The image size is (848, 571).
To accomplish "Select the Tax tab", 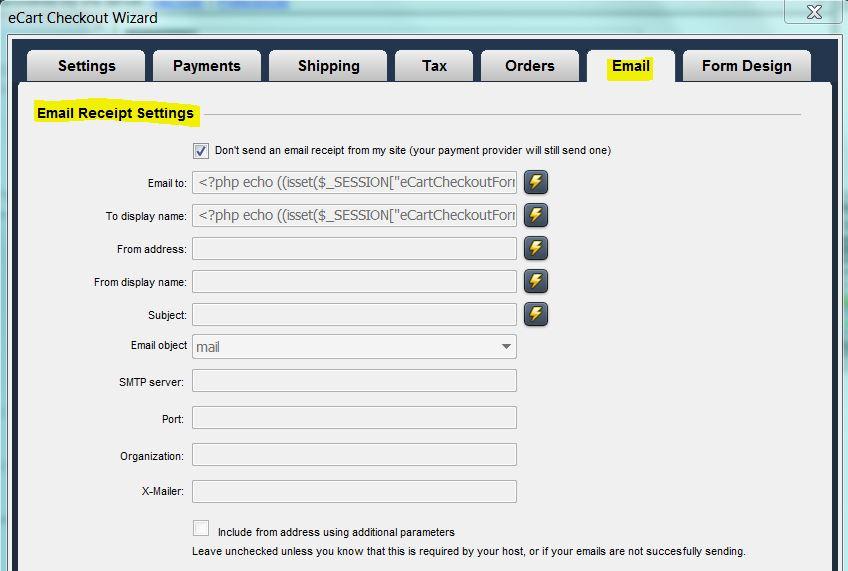I will point(434,66).
